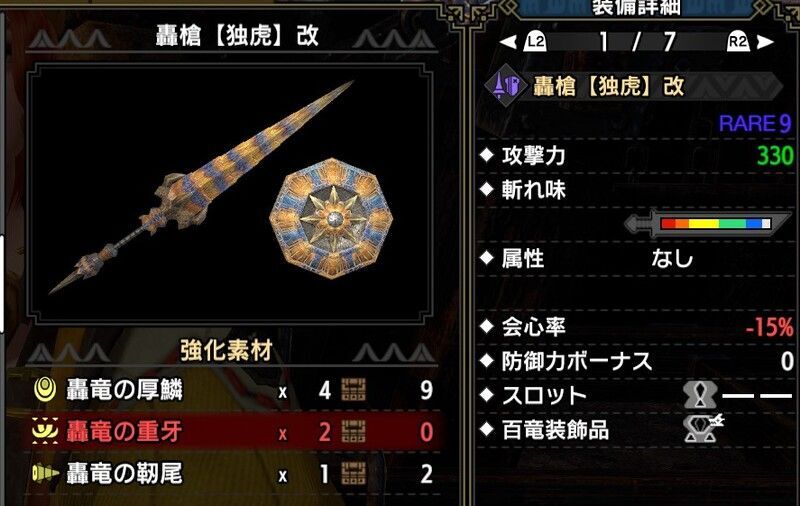Click the decoration slot icon next to スロット
Image resolution: width=800 pixels, height=506 pixels.
(701, 394)
